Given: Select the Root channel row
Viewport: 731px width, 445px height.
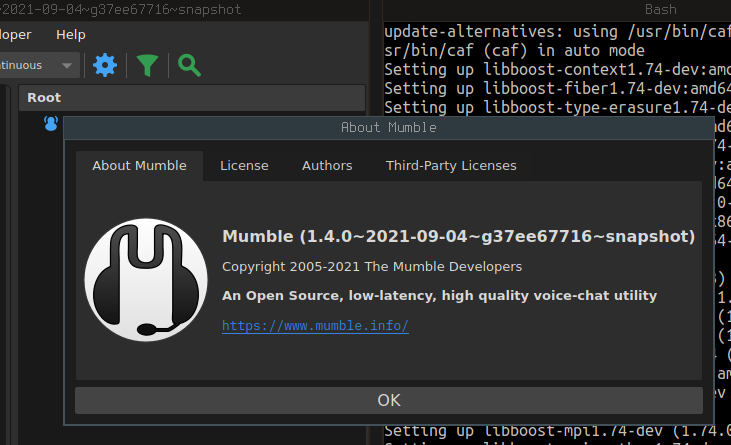Looking at the screenshot, I should (x=192, y=97).
